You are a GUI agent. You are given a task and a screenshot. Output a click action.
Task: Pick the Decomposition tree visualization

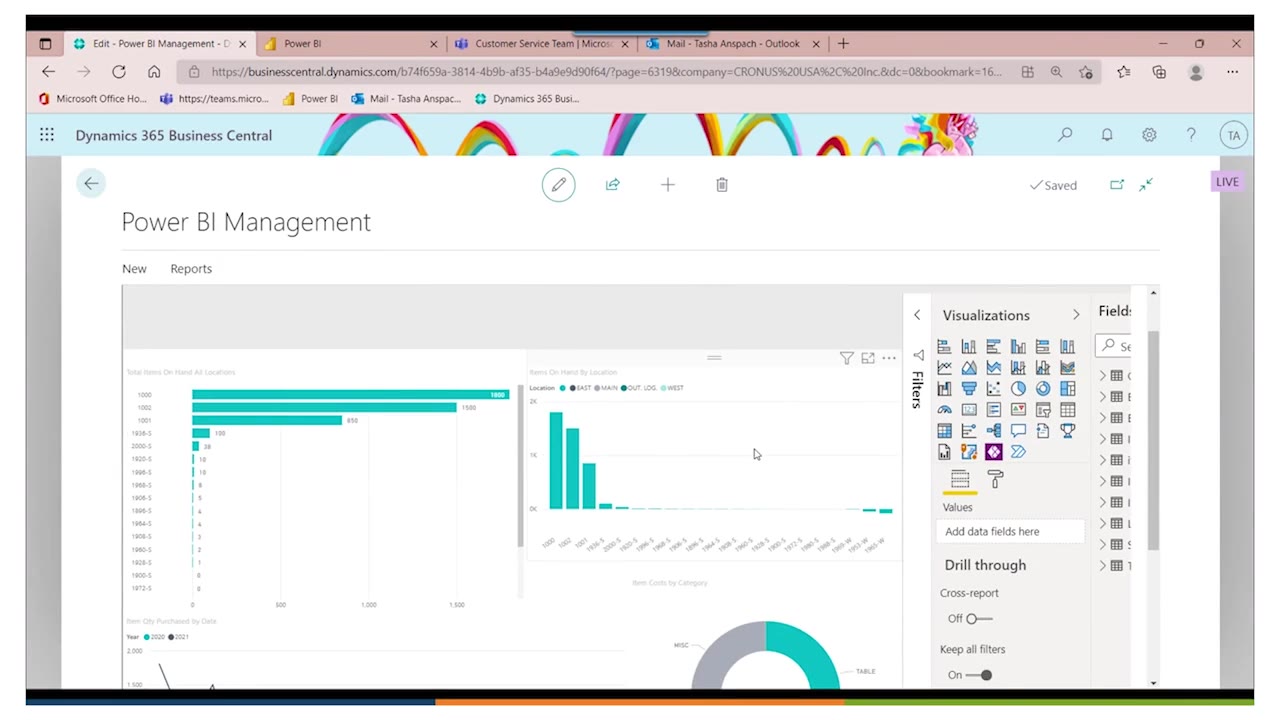point(993,431)
